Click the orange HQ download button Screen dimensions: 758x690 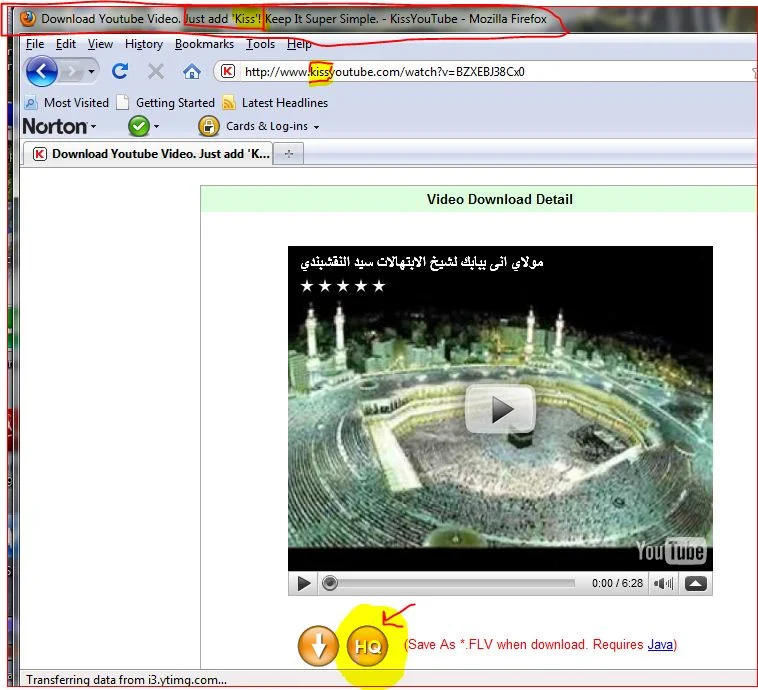[367, 646]
